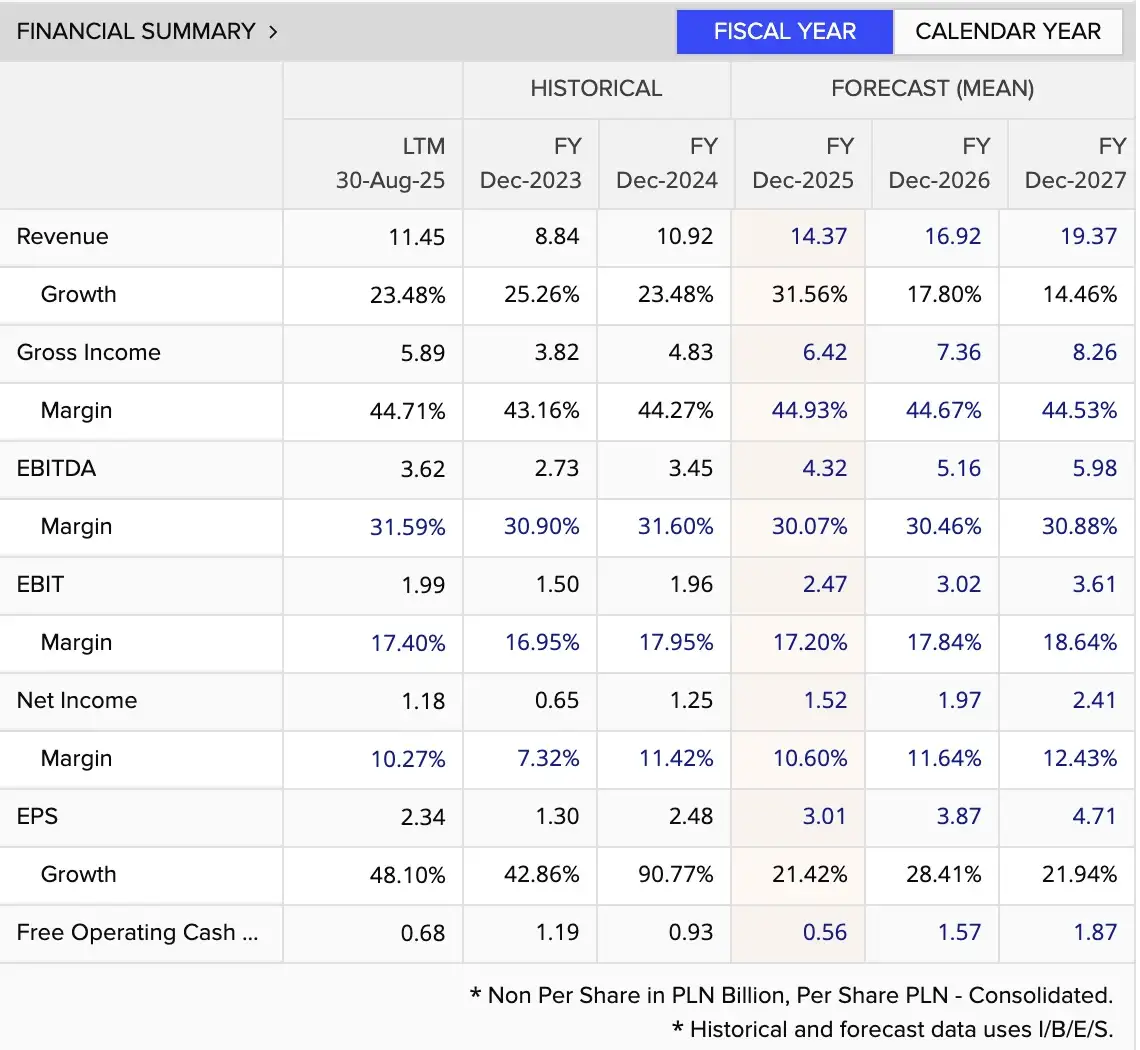Viewport: 1140px width, 1050px height.
Task: Click EBIT forecast value 3.61
Action: [1095, 585]
